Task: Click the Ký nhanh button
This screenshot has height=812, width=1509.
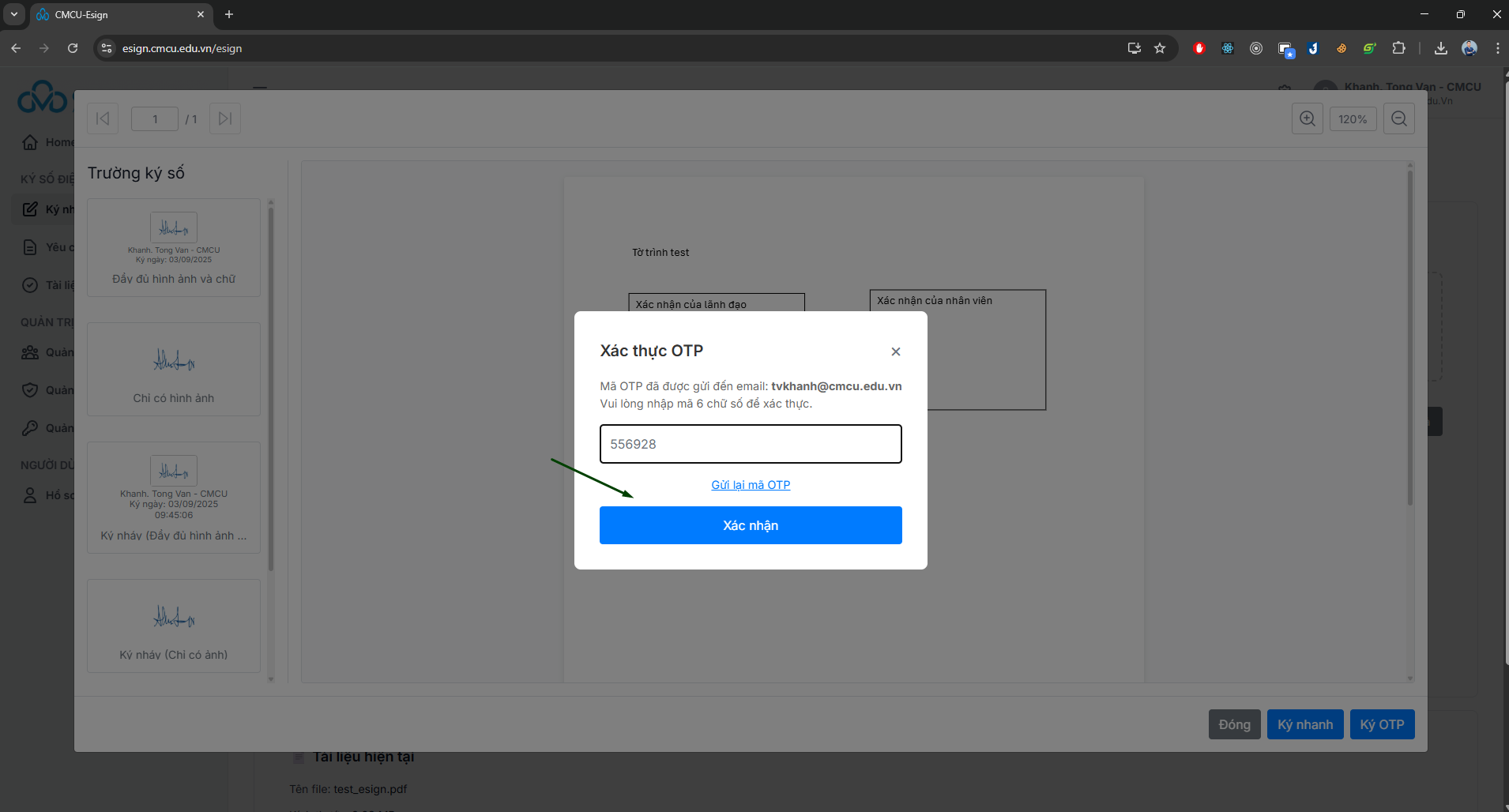Action: 1304,724
